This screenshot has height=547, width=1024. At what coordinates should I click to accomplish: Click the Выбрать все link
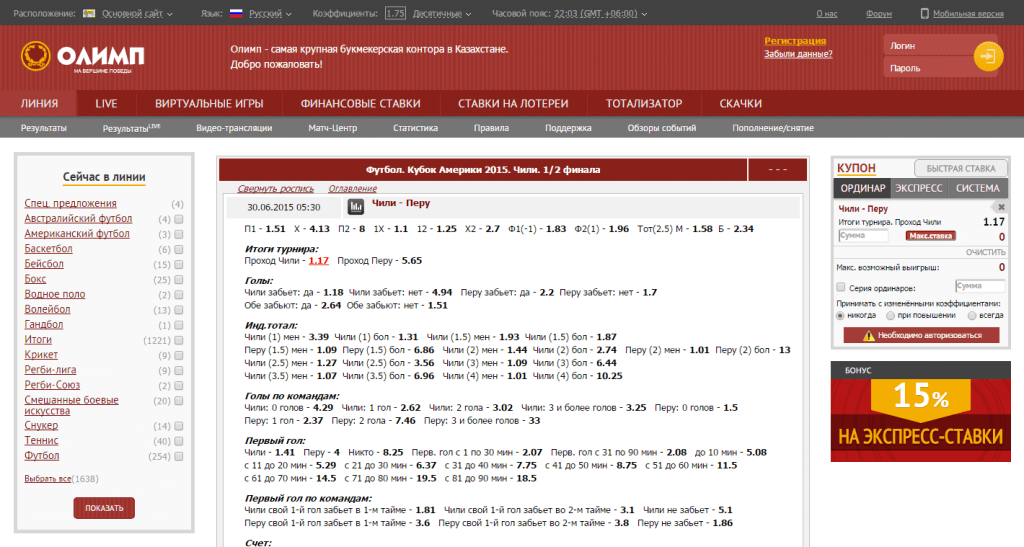click(48, 478)
